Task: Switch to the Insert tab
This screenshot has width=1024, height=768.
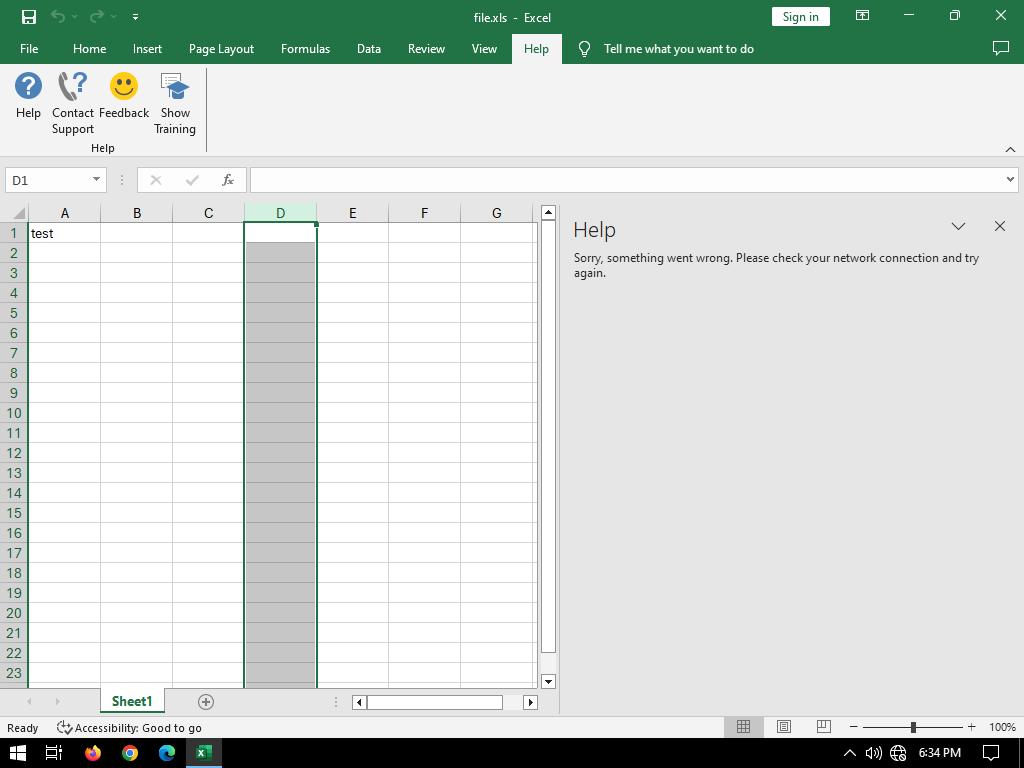Action: 147,49
